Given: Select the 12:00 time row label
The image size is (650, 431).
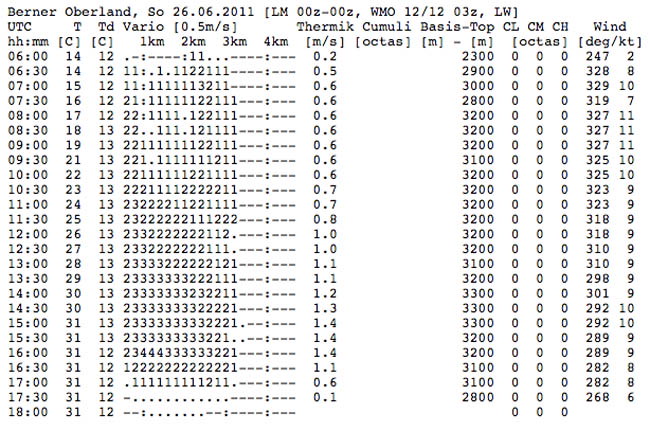Looking at the screenshot, I should tap(28, 234).
